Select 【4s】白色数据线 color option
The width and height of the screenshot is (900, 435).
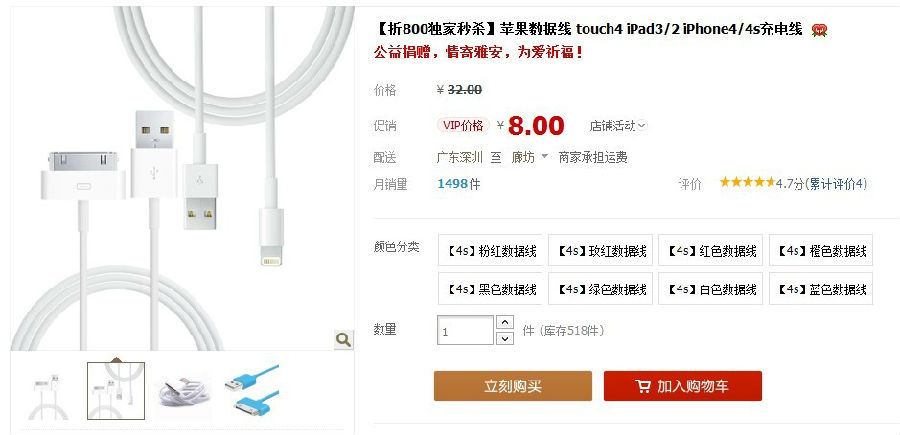coord(711,289)
